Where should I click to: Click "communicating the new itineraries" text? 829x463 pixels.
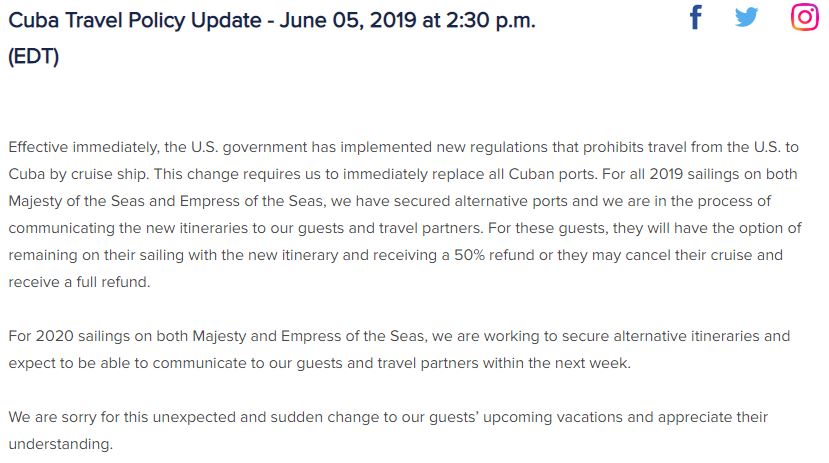(x=132, y=228)
